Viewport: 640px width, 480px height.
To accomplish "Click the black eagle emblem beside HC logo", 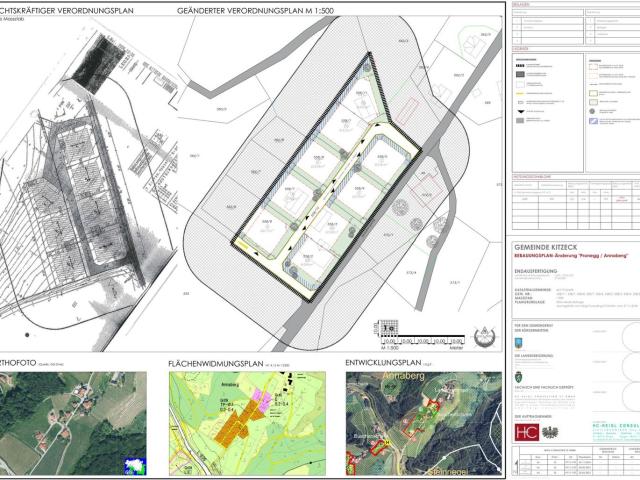I will tap(550, 433).
